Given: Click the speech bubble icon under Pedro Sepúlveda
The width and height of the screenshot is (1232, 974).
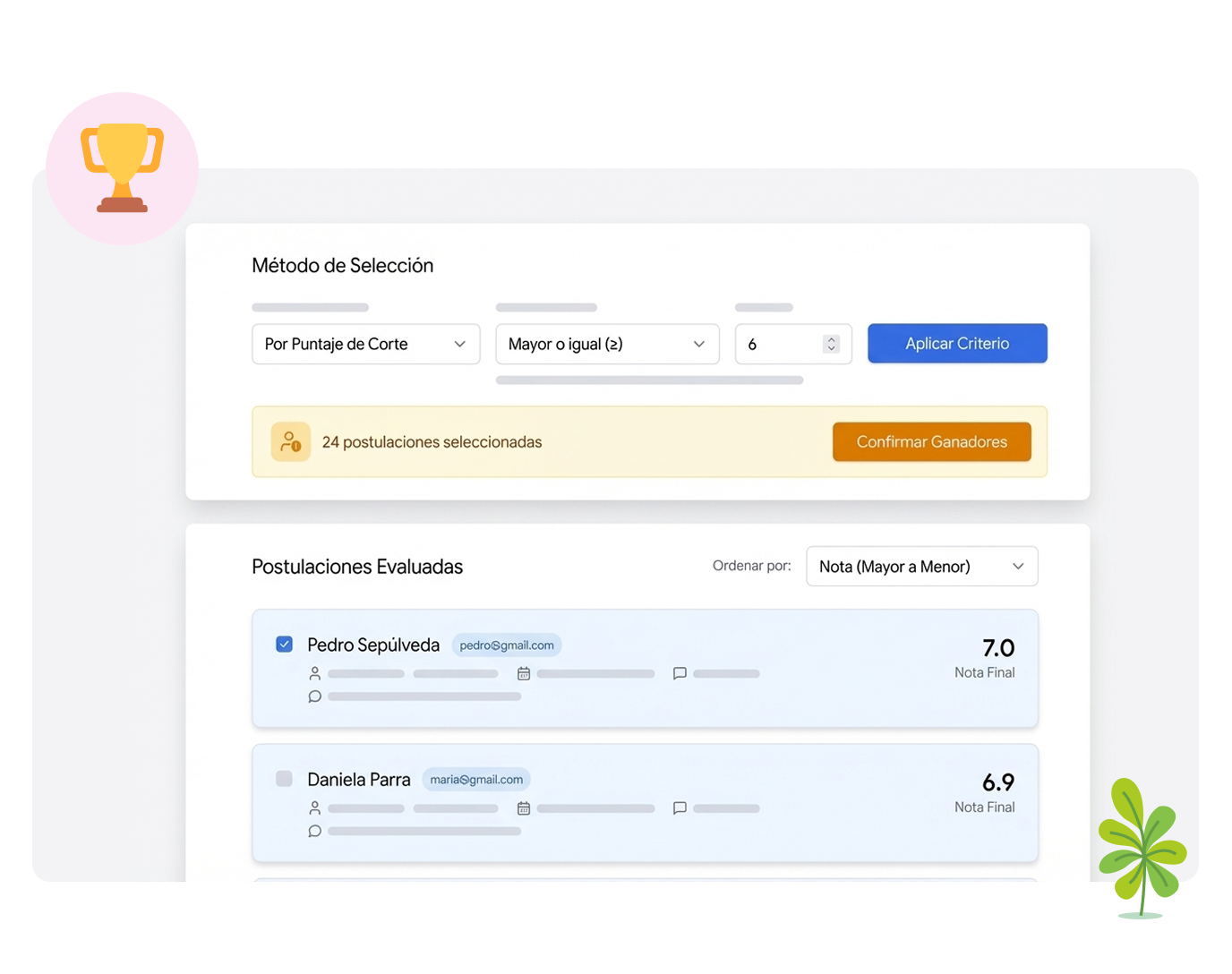Looking at the screenshot, I should [314, 696].
